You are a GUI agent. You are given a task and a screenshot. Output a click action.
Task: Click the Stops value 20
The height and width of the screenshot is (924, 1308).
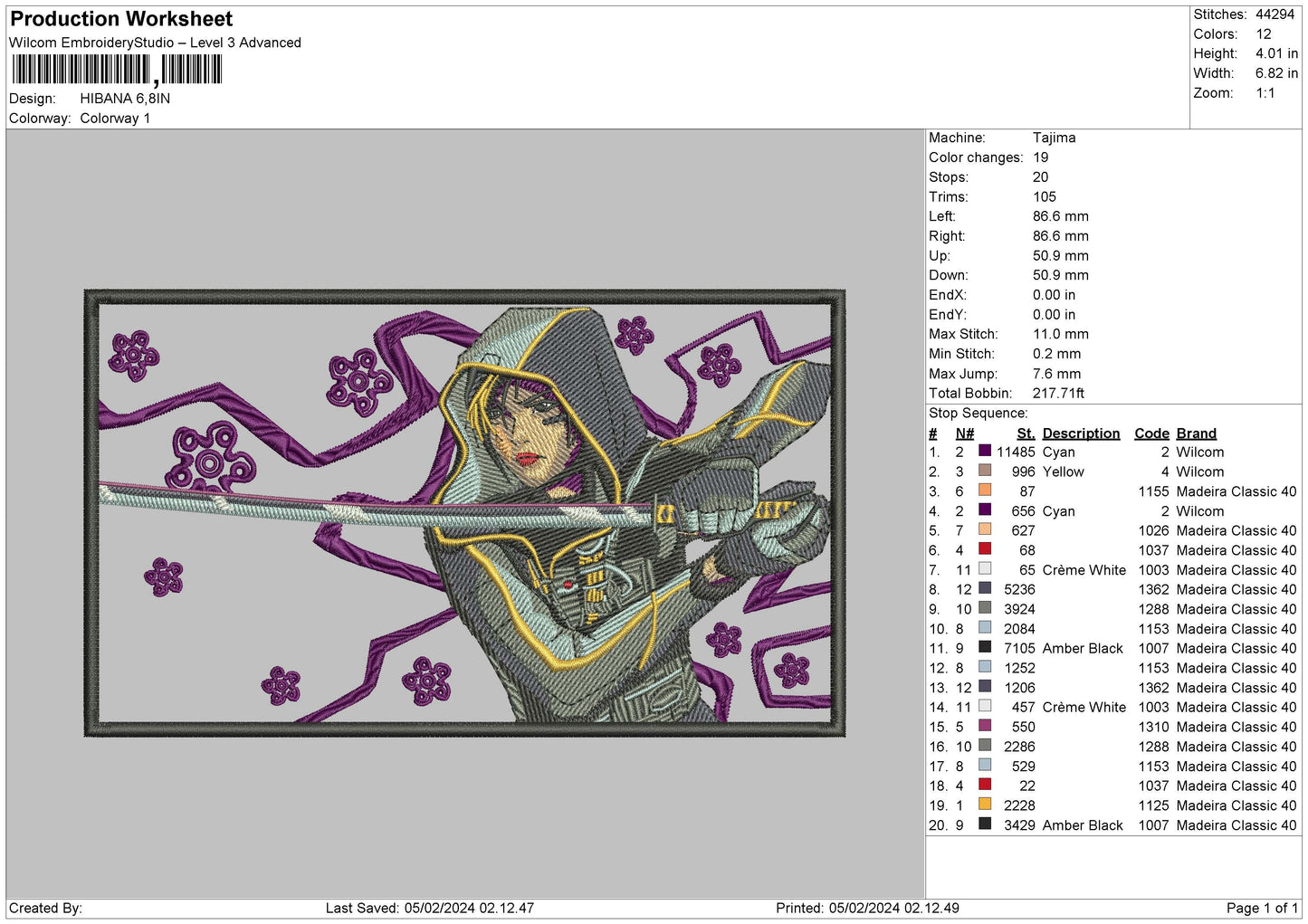(x=1041, y=177)
